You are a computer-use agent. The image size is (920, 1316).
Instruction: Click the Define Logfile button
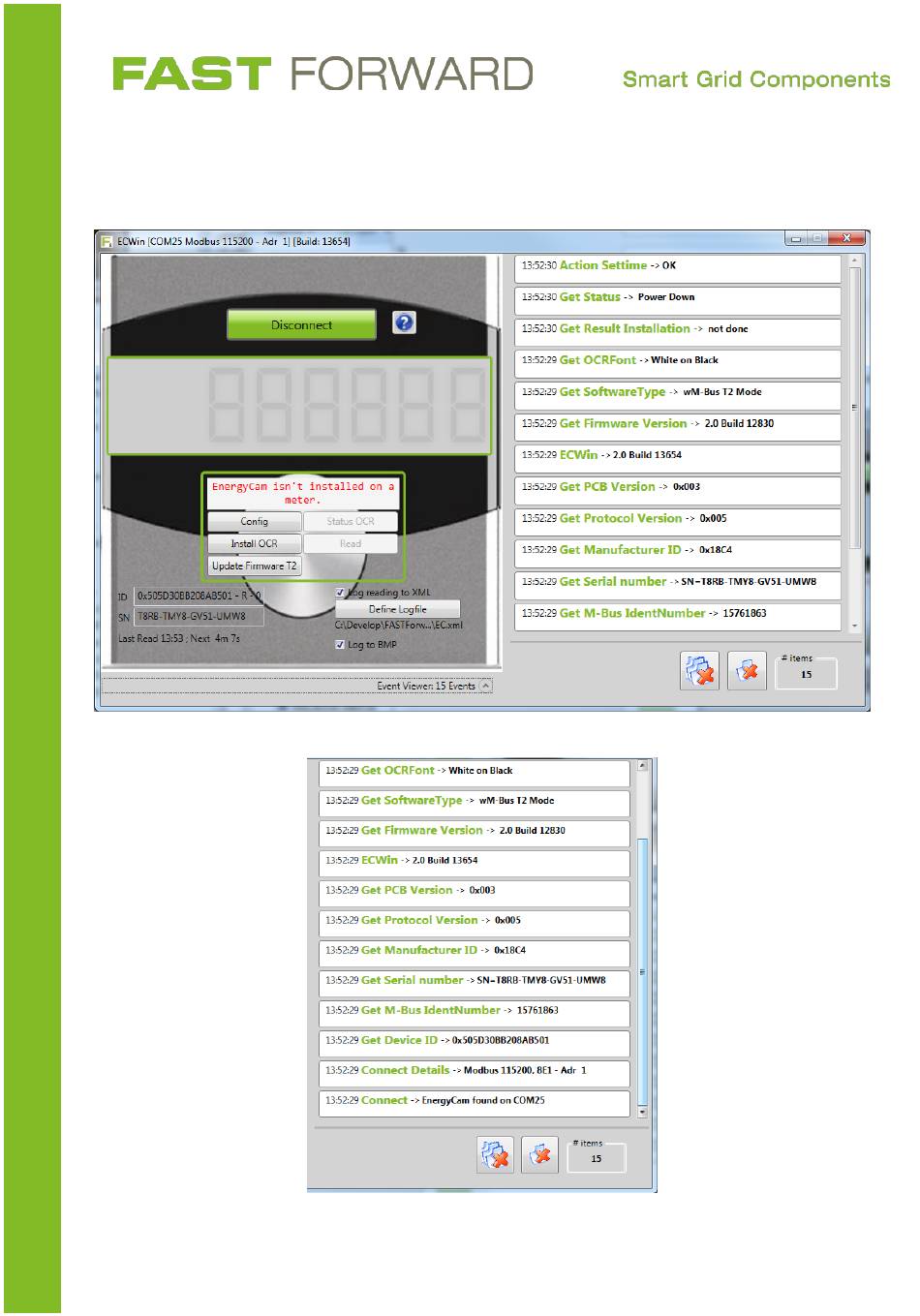tap(397, 609)
